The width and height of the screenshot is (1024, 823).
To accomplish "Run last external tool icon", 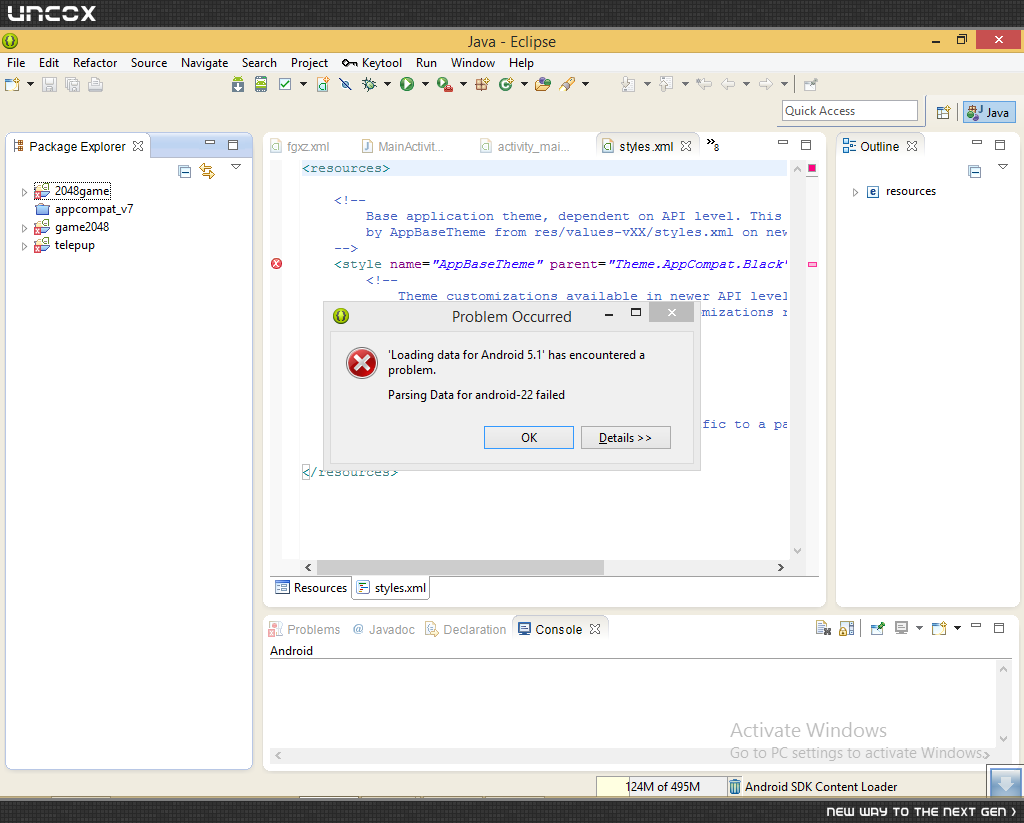I will point(445,84).
